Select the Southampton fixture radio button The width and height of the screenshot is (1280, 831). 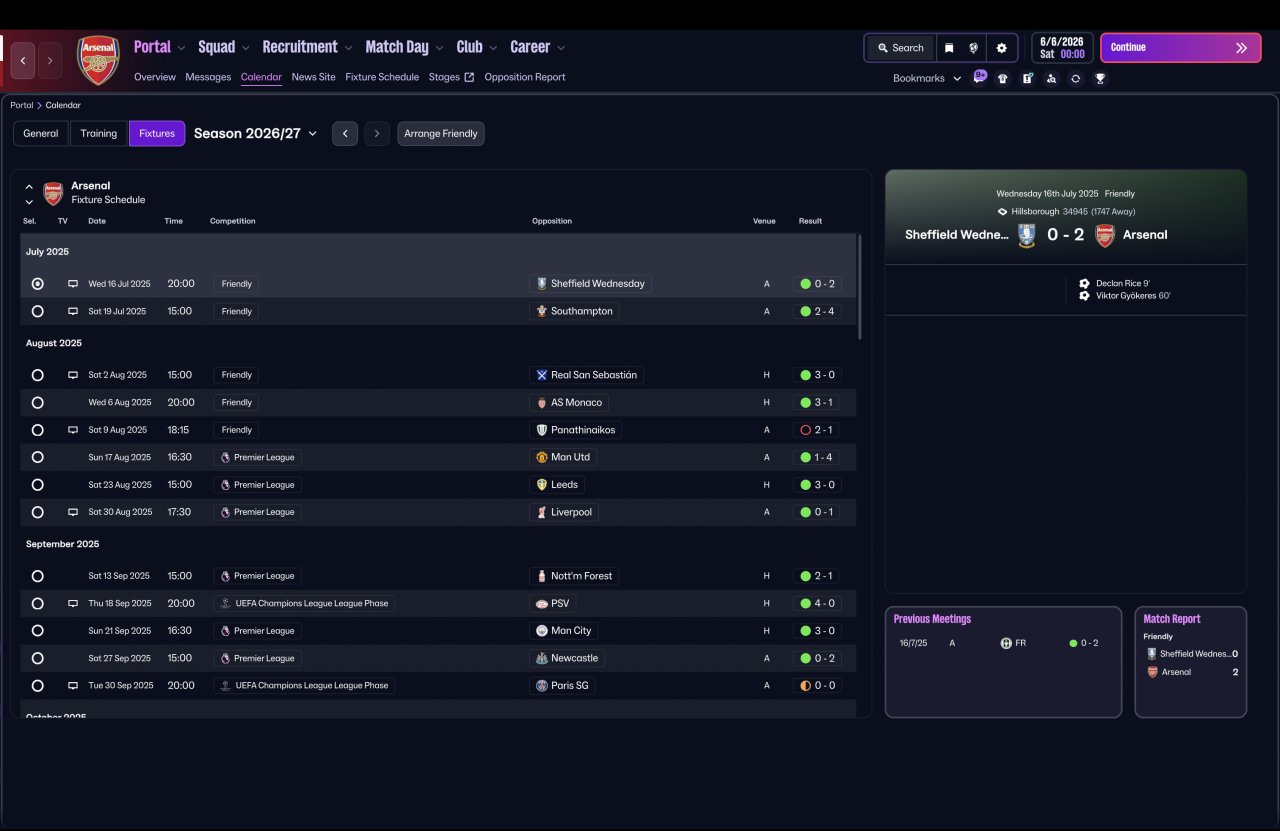[x=38, y=311]
